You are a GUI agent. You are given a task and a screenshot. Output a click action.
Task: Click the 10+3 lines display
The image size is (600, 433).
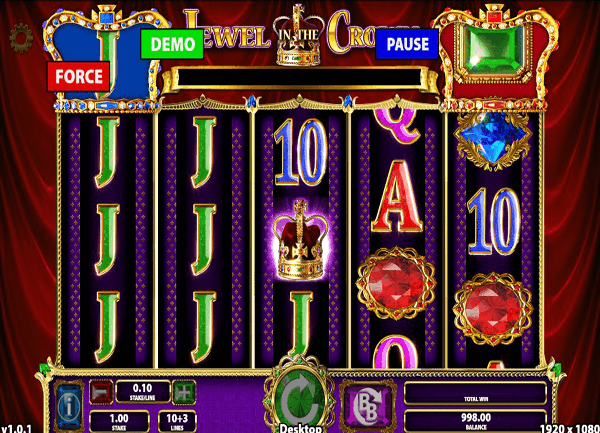177,422
